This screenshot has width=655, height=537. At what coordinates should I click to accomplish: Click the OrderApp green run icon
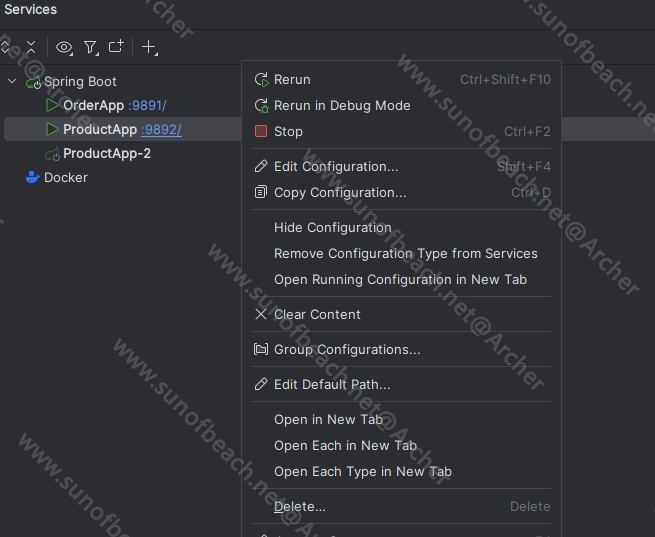click(x=52, y=105)
